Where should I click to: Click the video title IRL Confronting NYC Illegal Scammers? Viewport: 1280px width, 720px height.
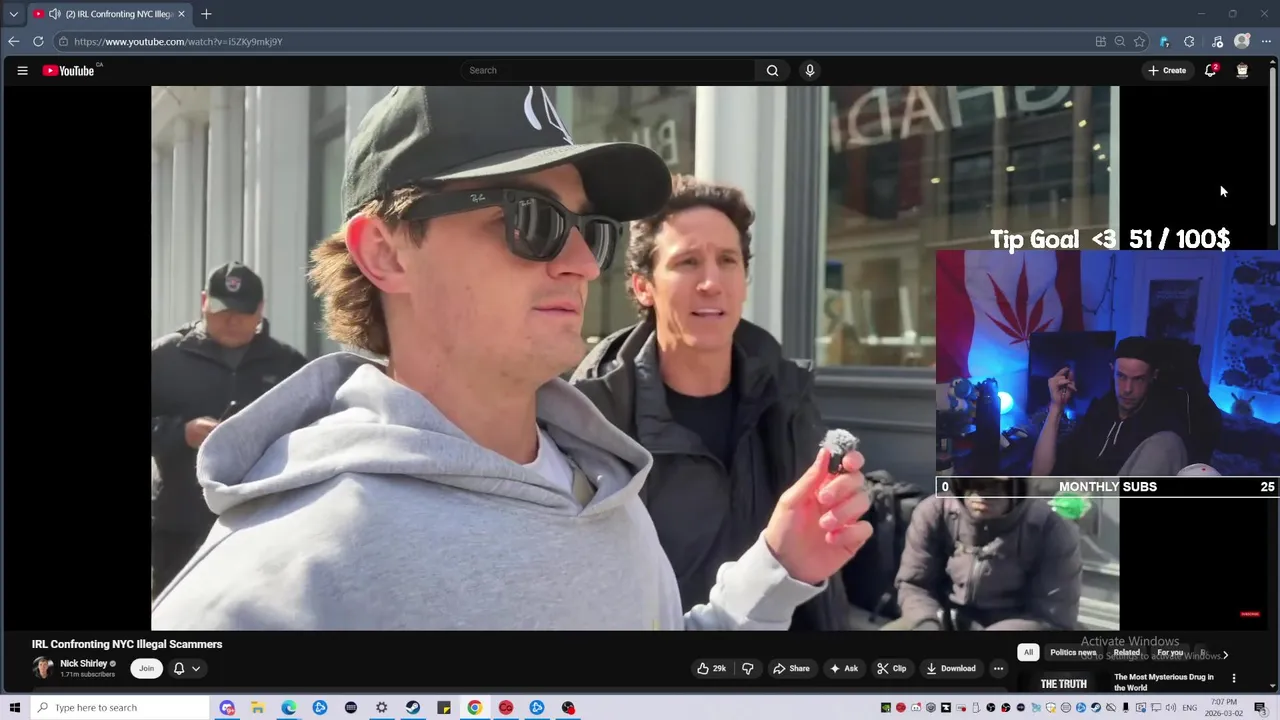tap(127, 644)
